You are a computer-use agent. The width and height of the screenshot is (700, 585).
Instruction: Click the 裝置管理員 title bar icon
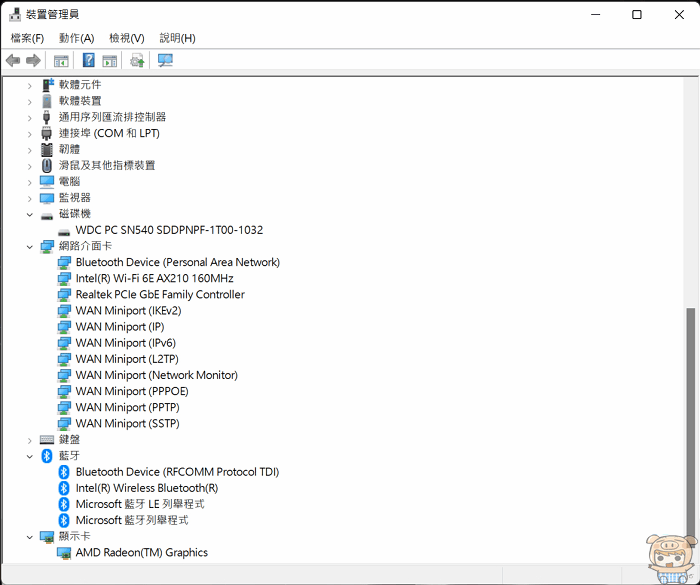click(15, 14)
